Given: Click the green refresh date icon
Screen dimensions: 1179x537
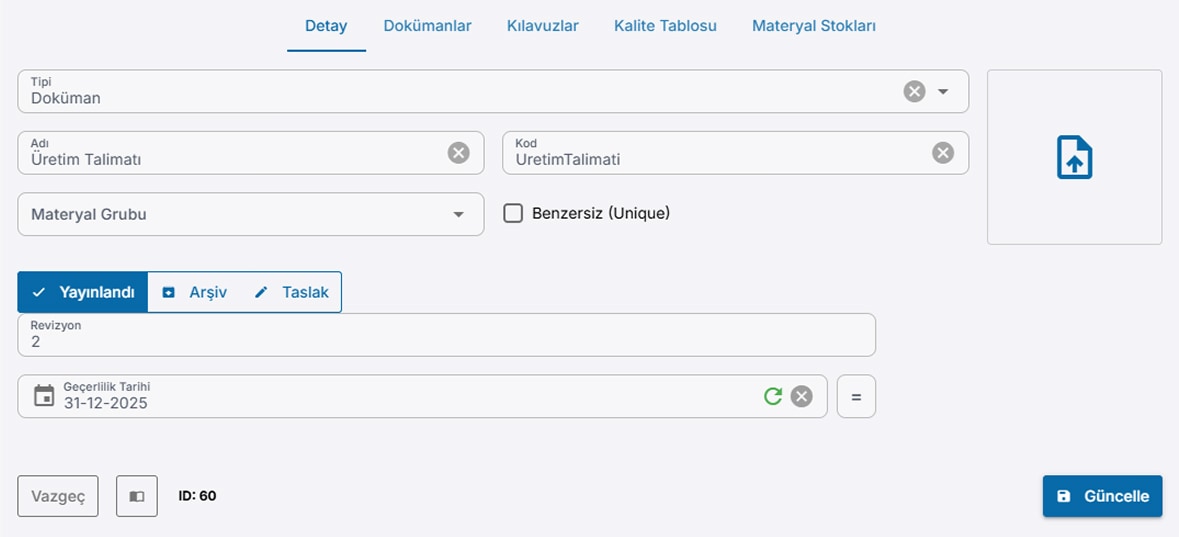Looking at the screenshot, I should tap(773, 396).
